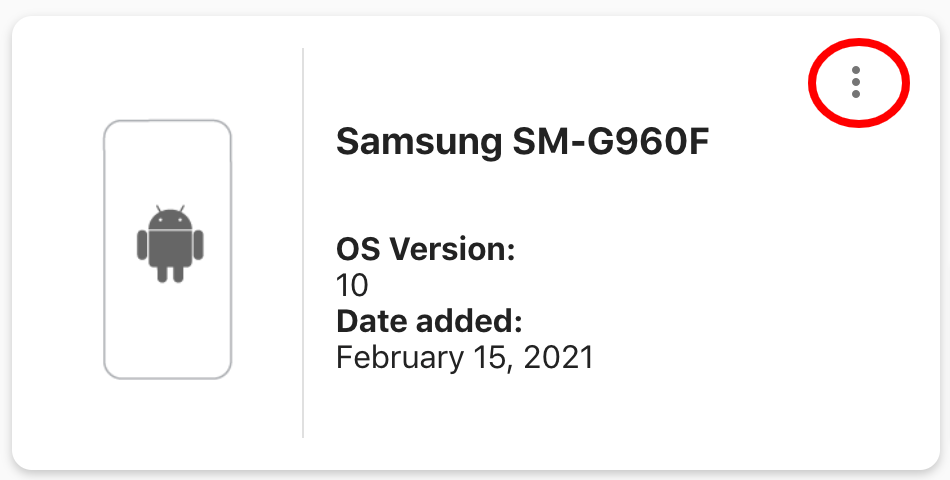
Task: Click the "Date added:" label
Action: coord(430,321)
